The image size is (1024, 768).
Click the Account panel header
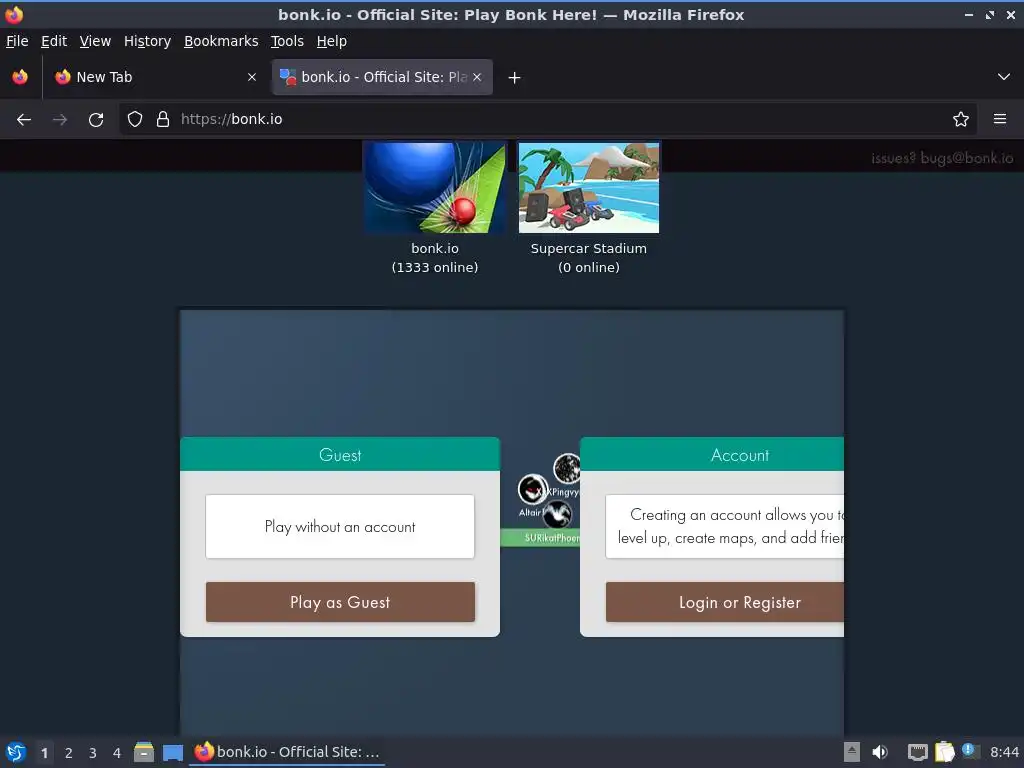tap(712, 455)
